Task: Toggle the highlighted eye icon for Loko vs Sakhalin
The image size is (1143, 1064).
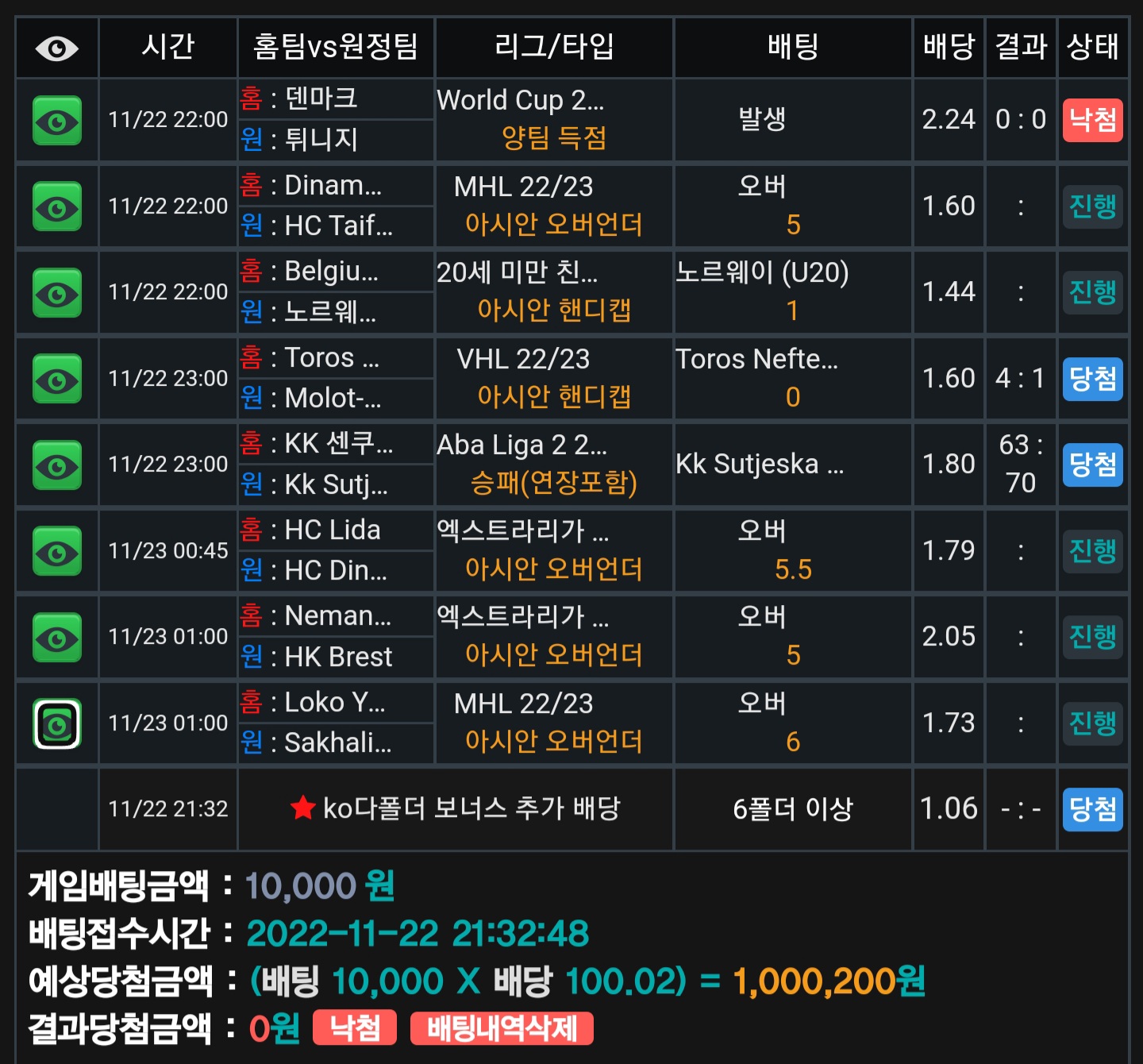Action: point(57,723)
